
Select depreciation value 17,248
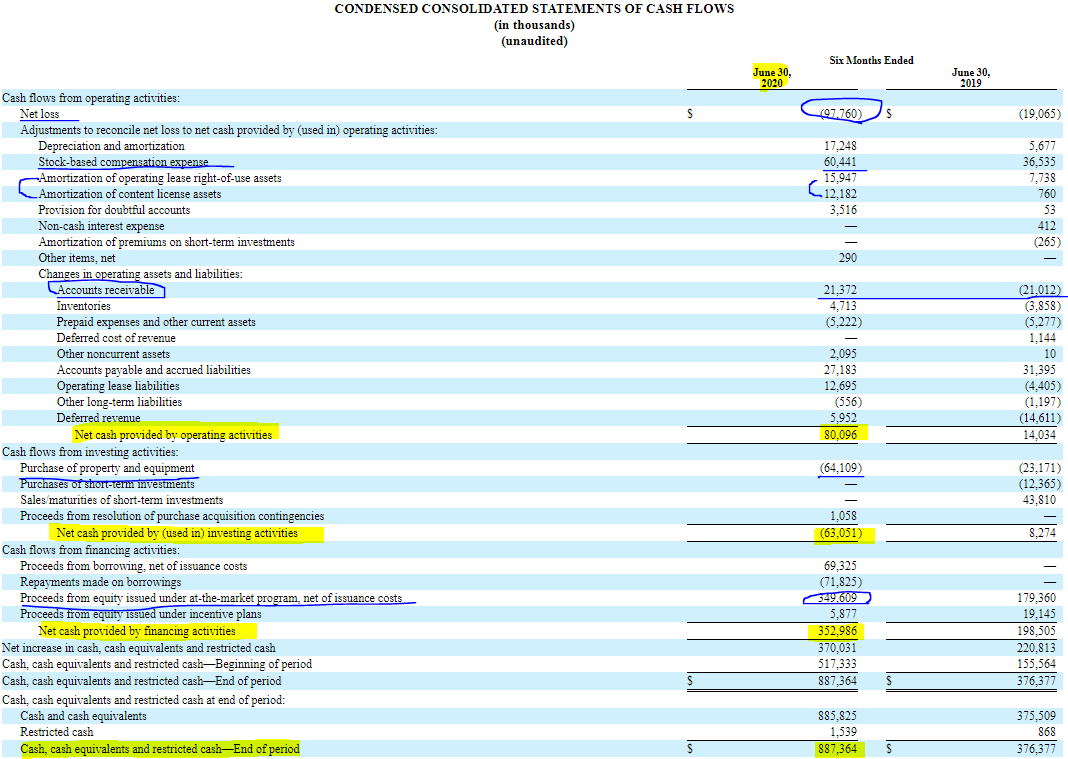(x=840, y=146)
